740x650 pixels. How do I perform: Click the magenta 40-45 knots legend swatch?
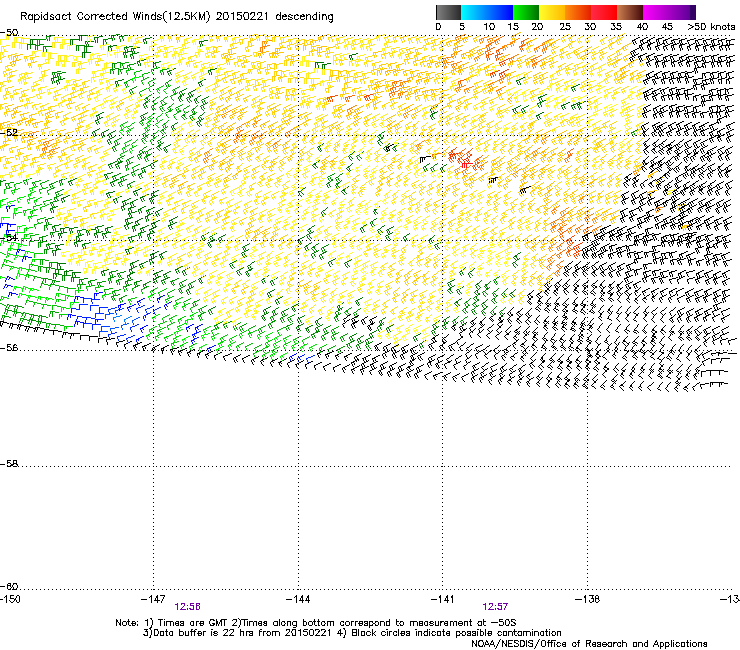tap(656, 12)
